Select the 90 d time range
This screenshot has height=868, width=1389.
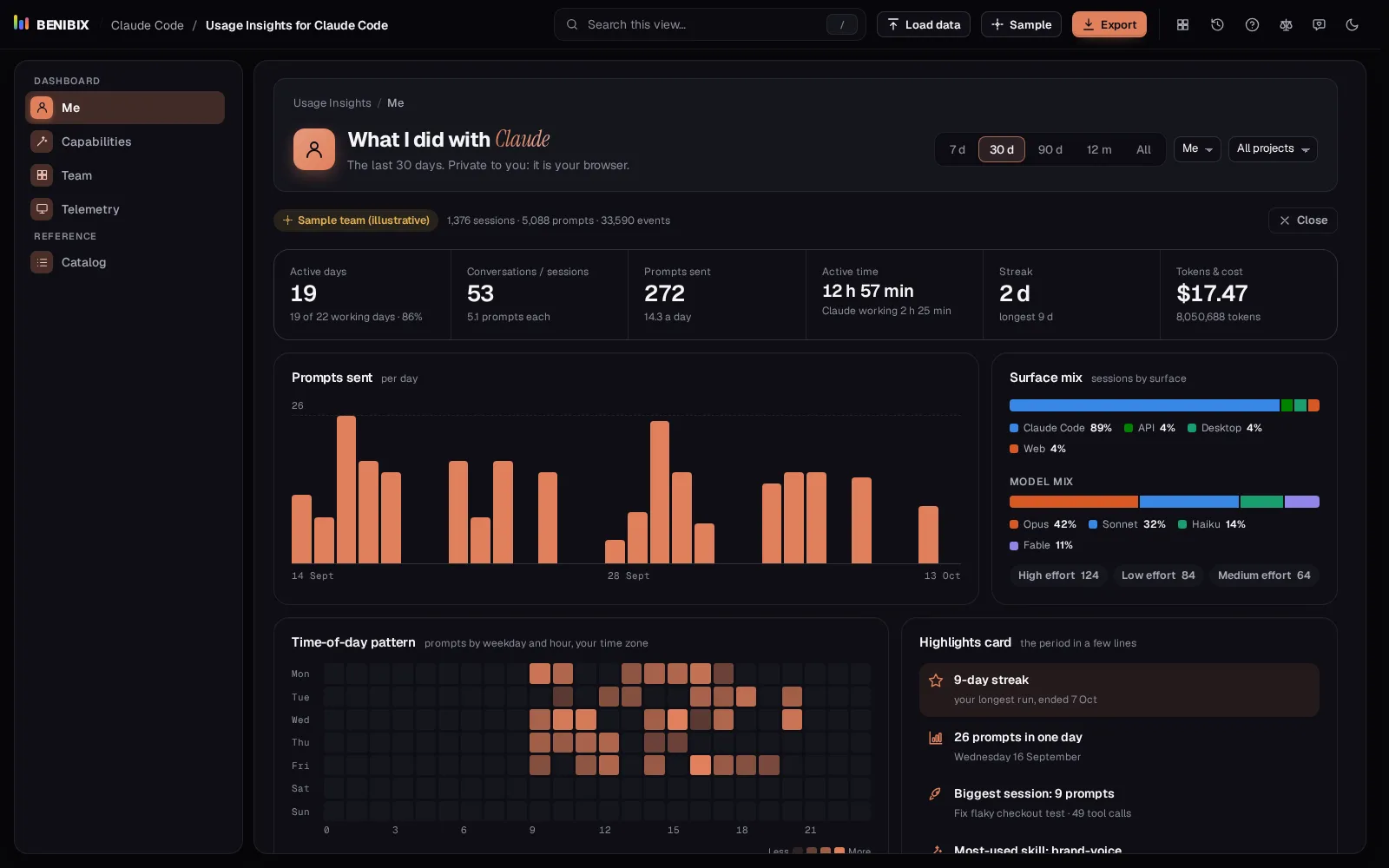(x=1050, y=149)
